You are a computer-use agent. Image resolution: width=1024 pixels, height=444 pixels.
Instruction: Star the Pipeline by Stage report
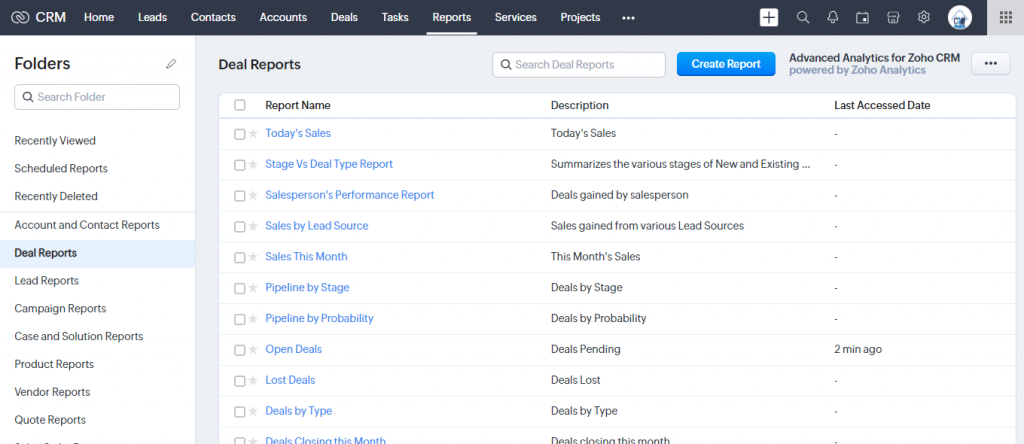[253, 288]
